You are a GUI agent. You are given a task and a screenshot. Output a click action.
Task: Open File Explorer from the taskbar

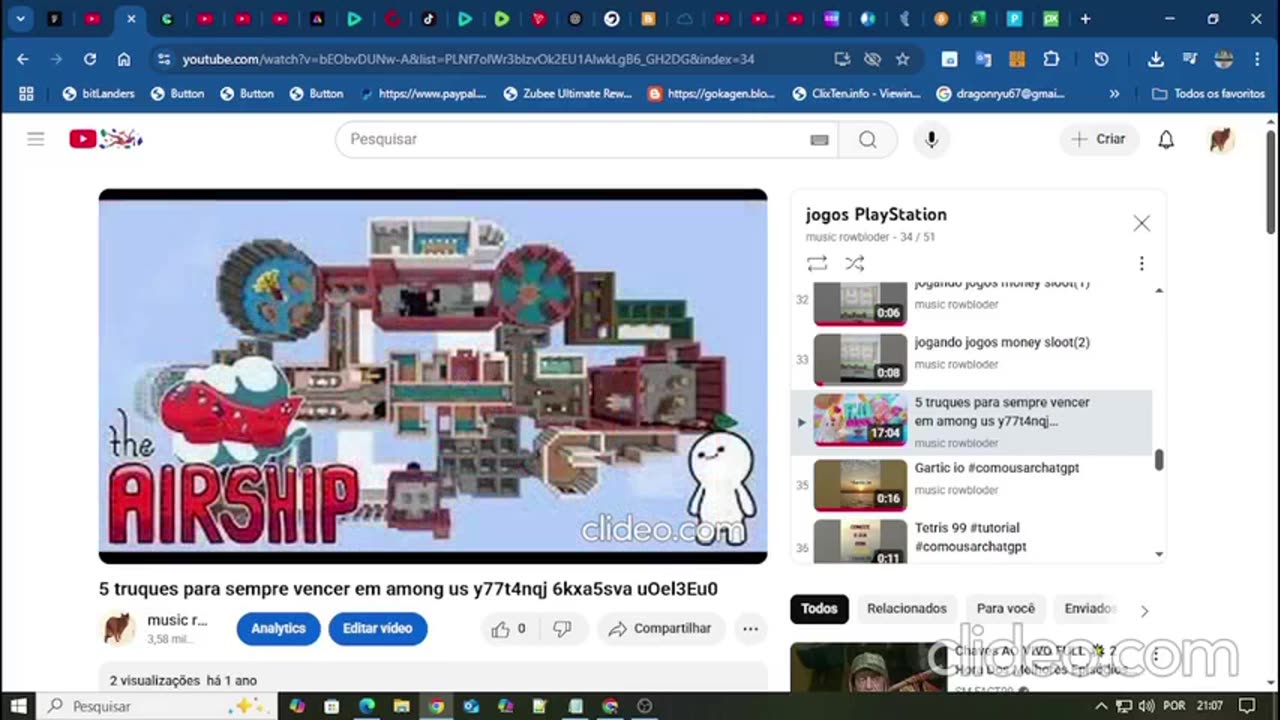[401, 706]
